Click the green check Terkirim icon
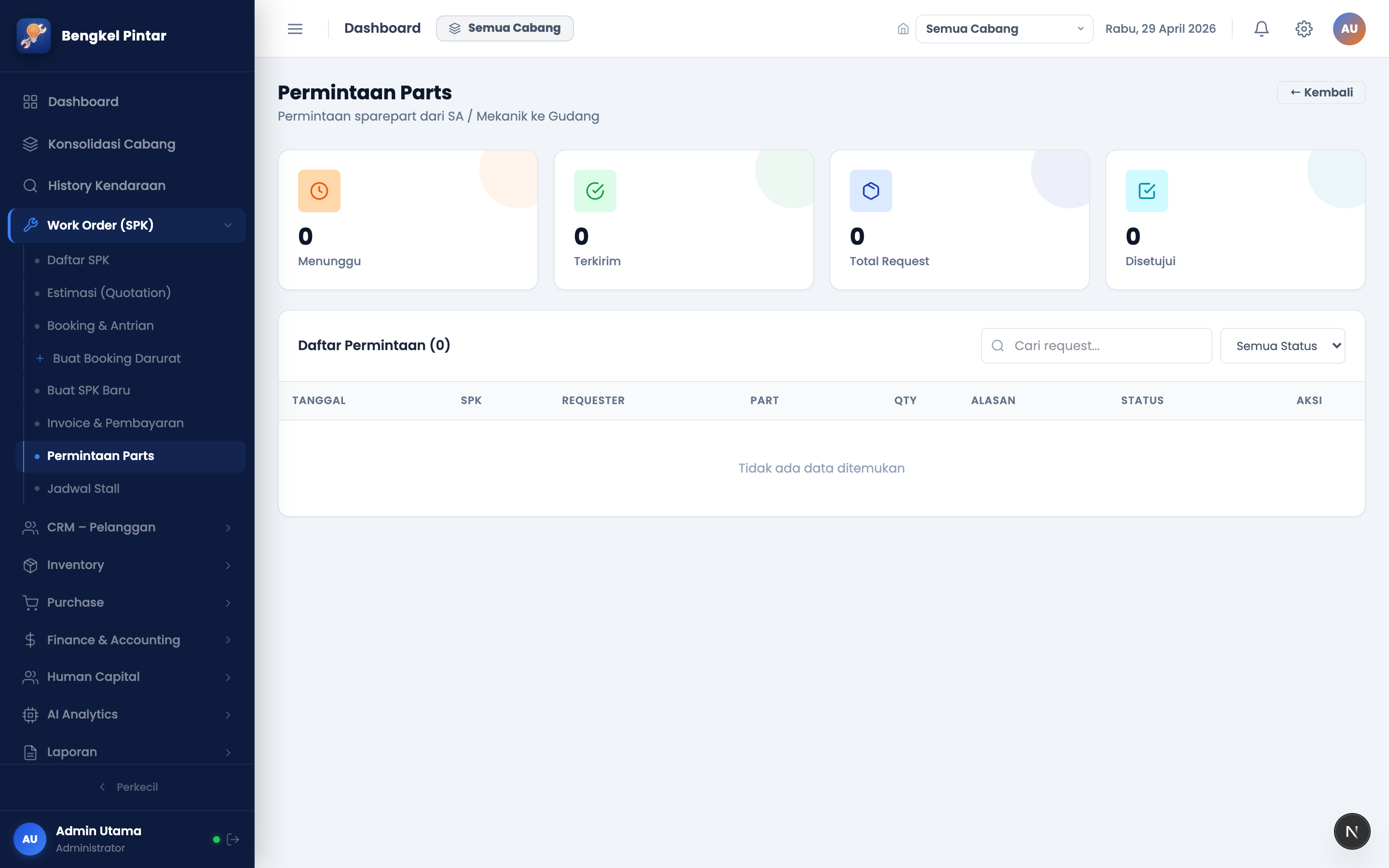Screen dimensions: 1389x868 pyautogui.click(x=595, y=190)
